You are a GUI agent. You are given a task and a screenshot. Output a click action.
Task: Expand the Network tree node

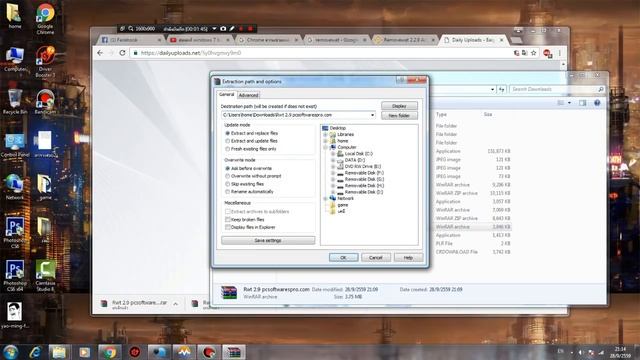click(325, 198)
